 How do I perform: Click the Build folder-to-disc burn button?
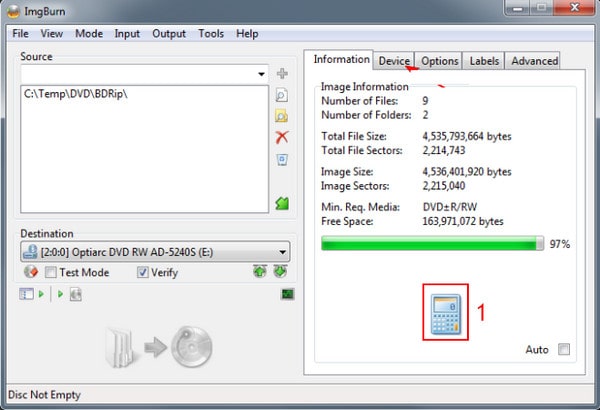click(159, 347)
